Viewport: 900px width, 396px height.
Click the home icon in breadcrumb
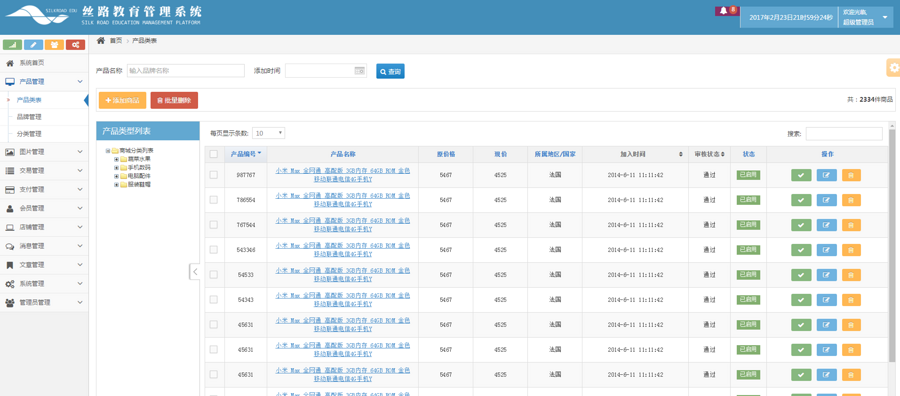click(100, 40)
